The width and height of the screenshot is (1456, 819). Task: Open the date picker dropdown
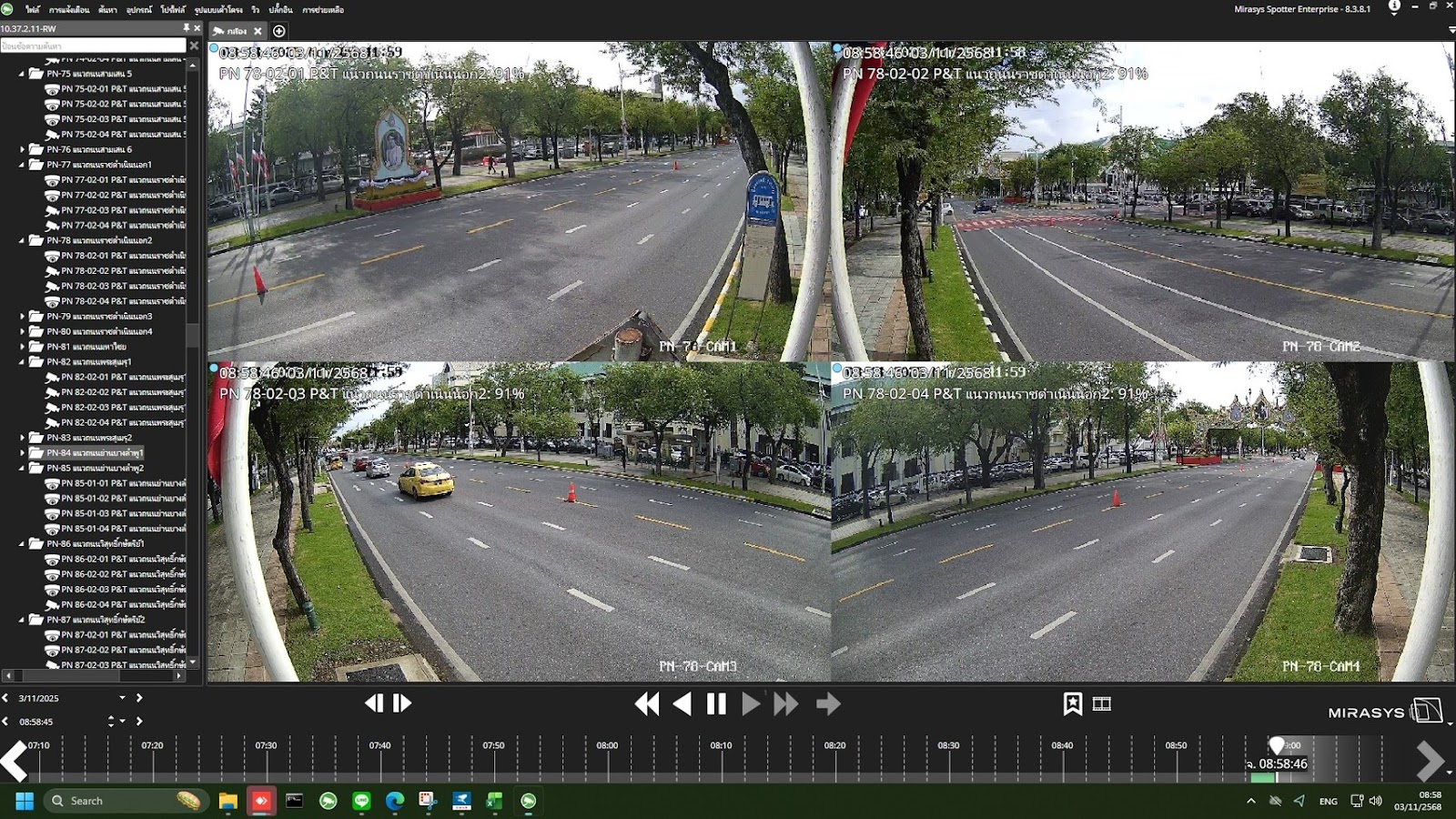tap(122, 698)
